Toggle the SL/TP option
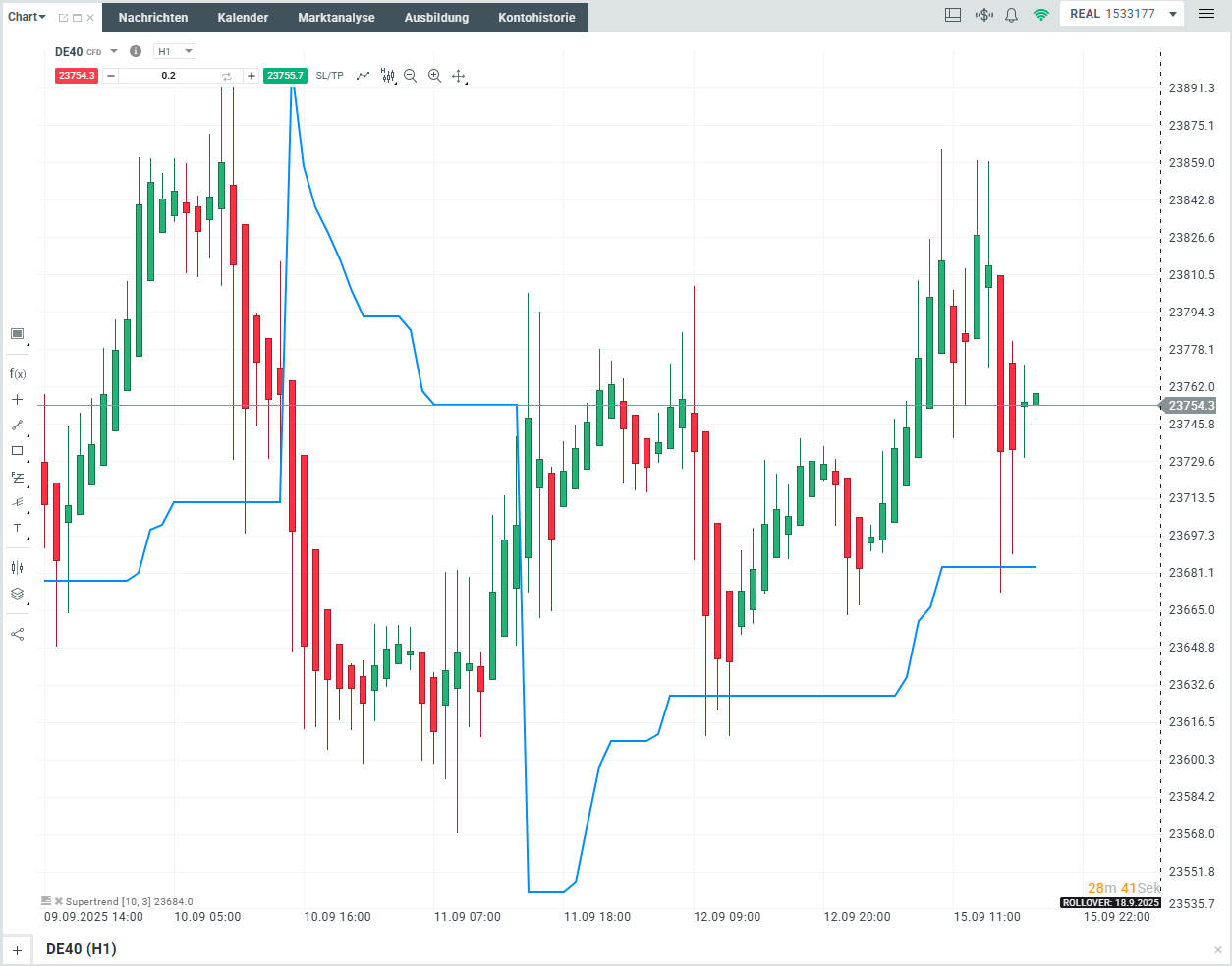This screenshot has width=1232, height=966. pos(329,76)
